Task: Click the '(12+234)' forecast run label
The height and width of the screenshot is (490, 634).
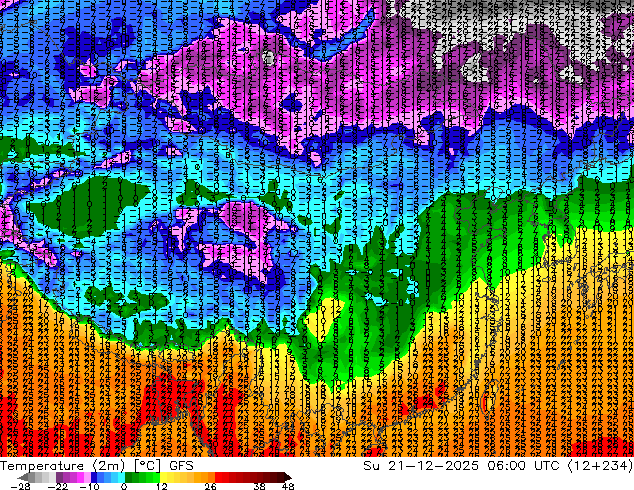Action: (600, 466)
